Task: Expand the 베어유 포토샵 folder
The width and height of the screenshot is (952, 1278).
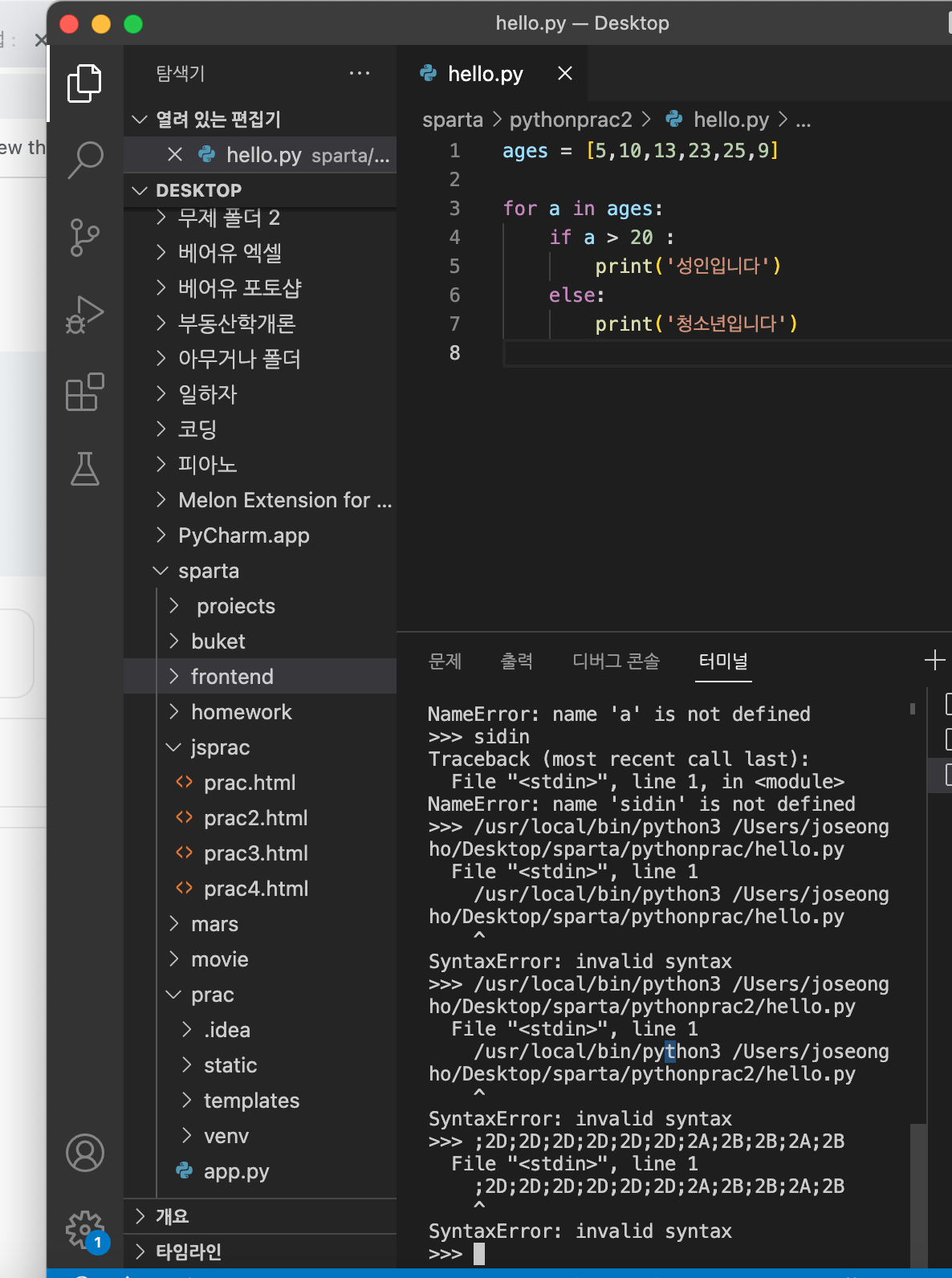Action: click(x=260, y=288)
